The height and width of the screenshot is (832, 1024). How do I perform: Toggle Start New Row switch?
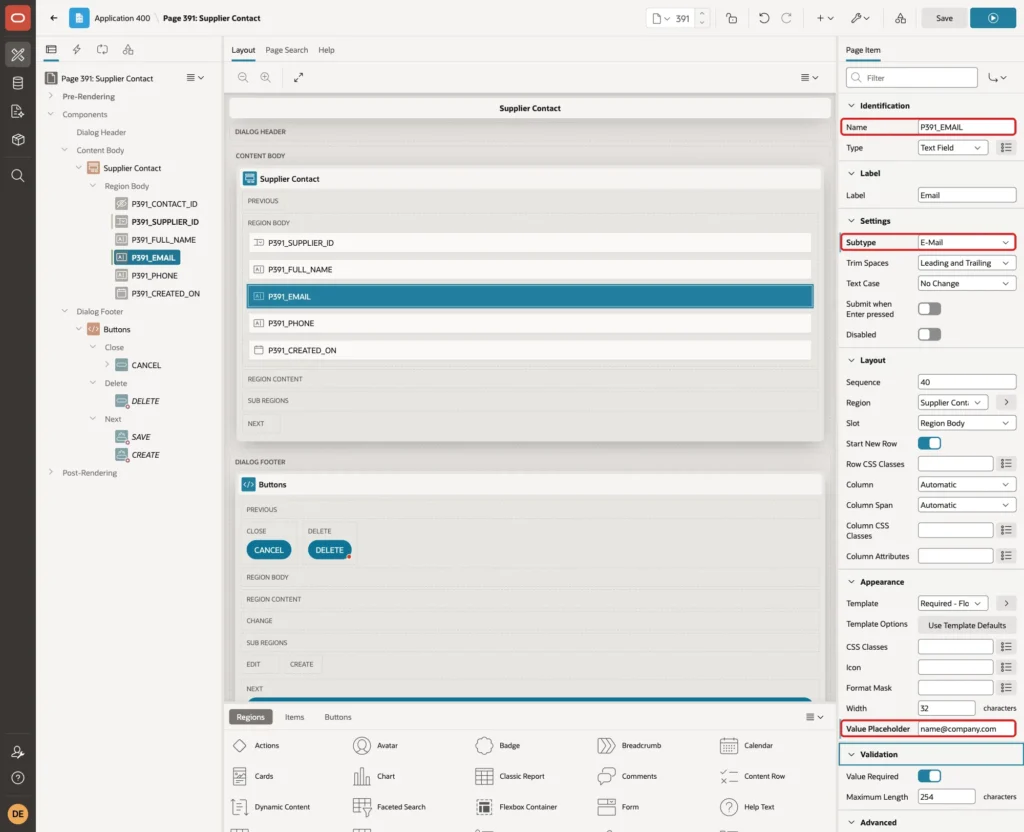[x=929, y=443]
